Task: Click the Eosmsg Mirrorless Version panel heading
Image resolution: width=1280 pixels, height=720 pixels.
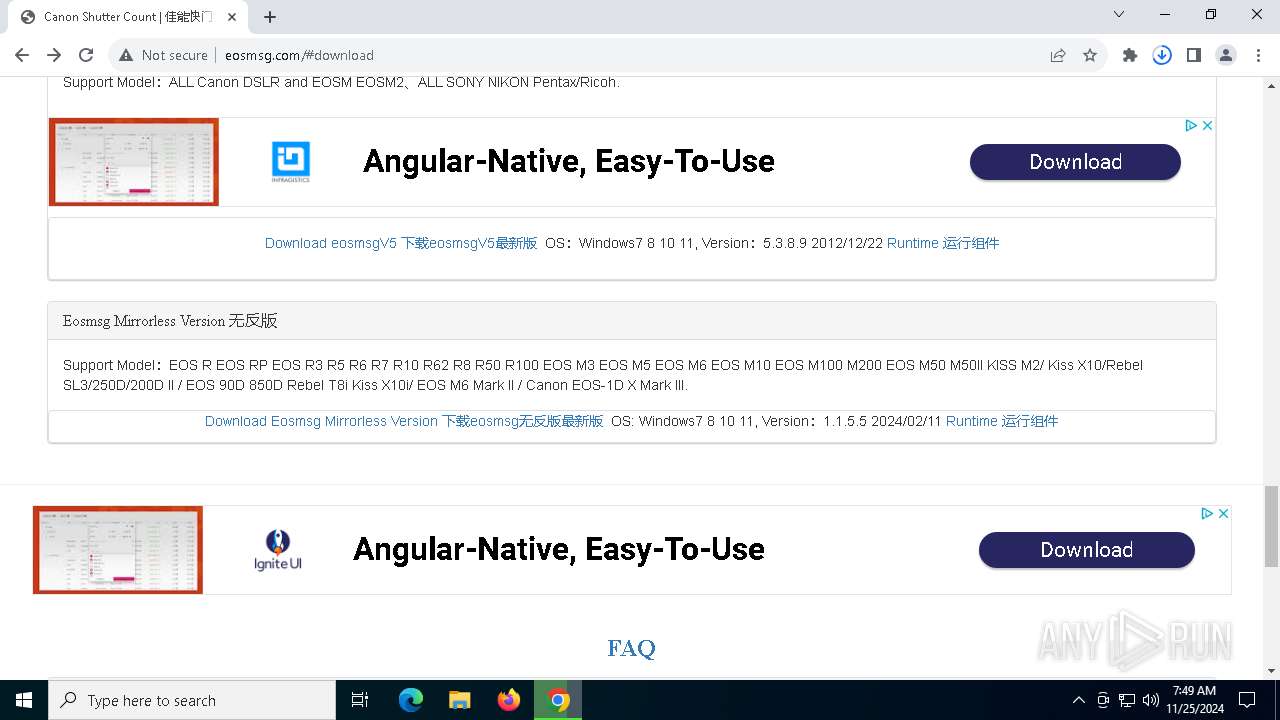Action: (x=170, y=321)
